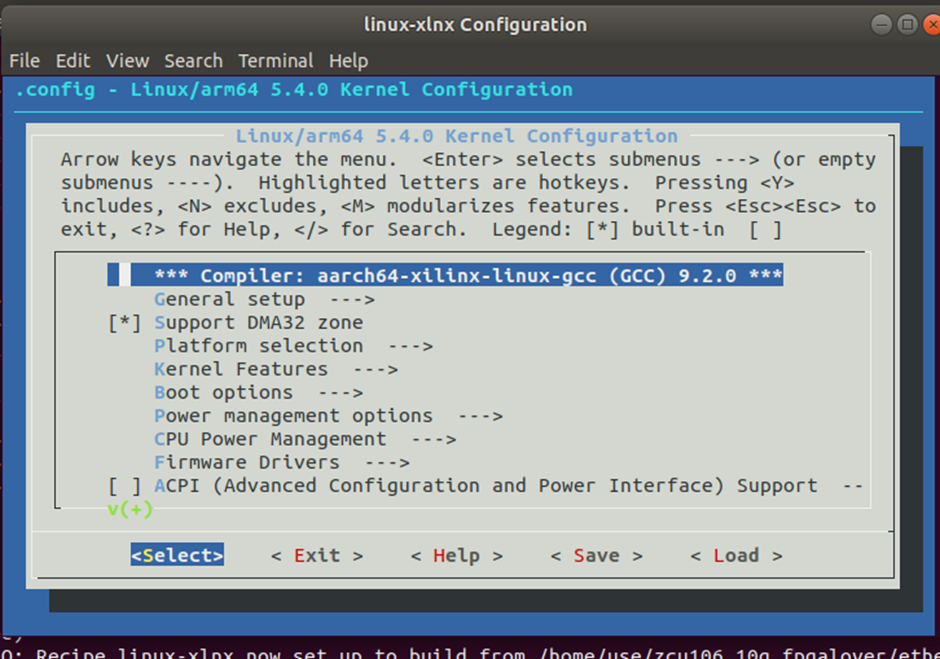Screen dimensions: 940x659
Task: Click the Linux/arm64 5.4.0 Kernel Configuration dialog title
Action: [x=457, y=136]
